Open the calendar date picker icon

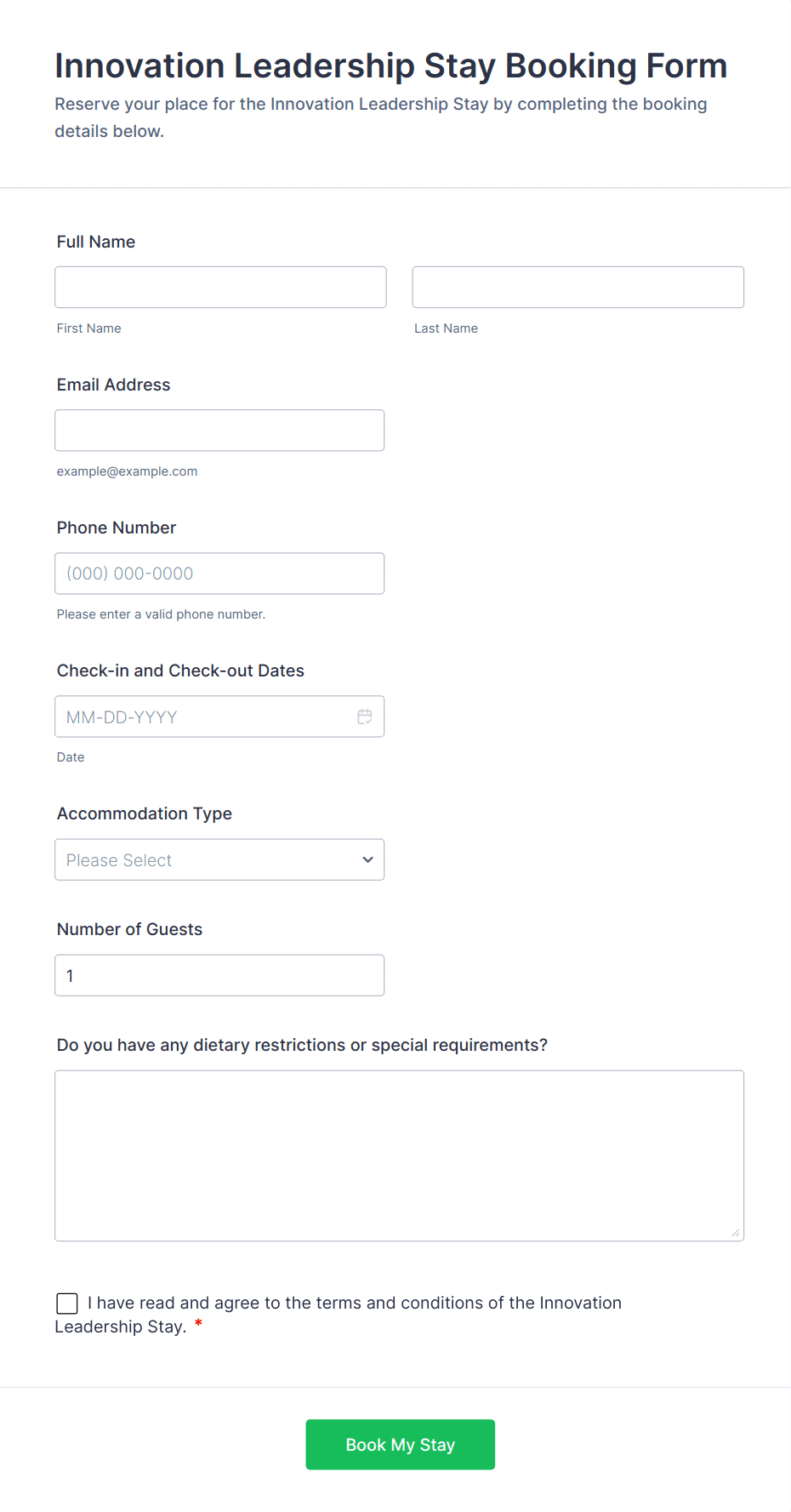click(x=365, y=716)
